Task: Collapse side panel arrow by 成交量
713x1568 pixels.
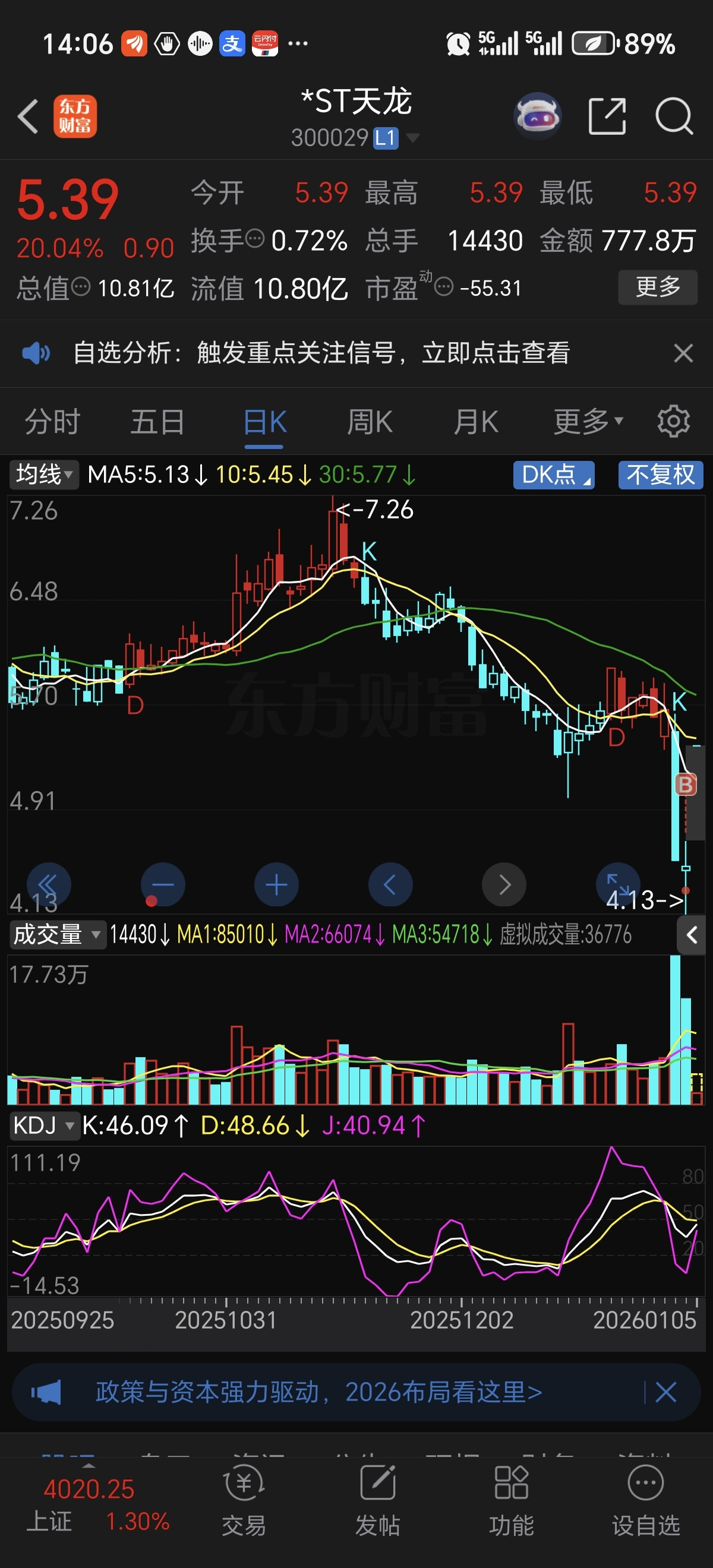Action: click(692, 935)
